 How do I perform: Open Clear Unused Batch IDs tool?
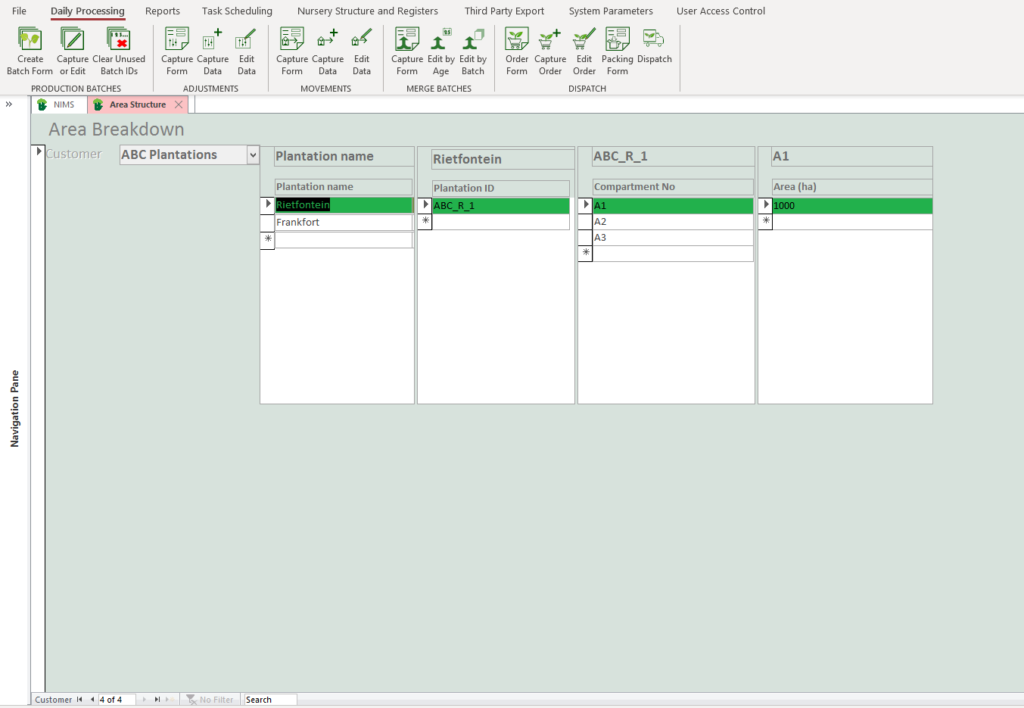pyautogui.click(x=118, y=40)
